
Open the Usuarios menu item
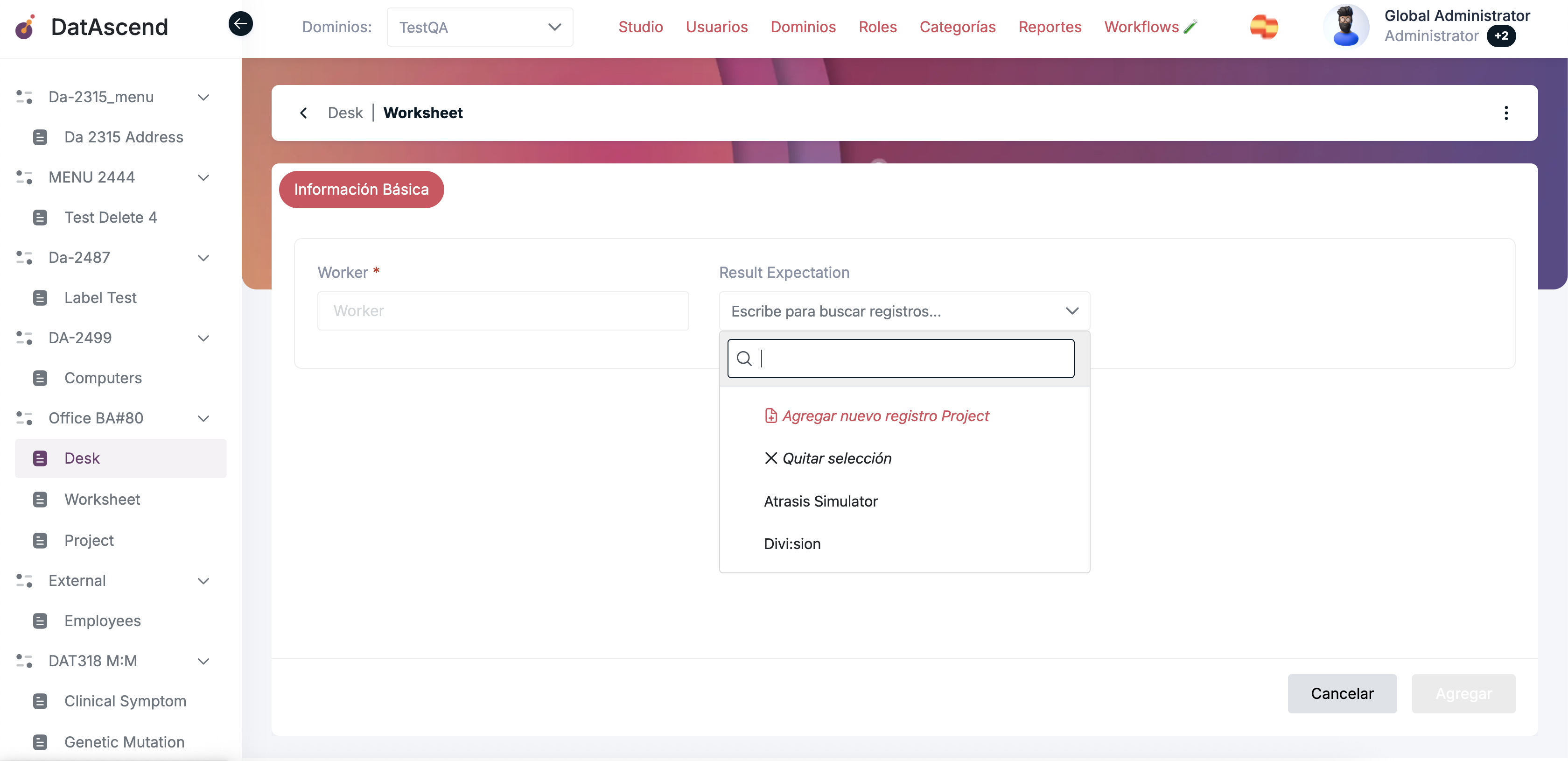716,27
